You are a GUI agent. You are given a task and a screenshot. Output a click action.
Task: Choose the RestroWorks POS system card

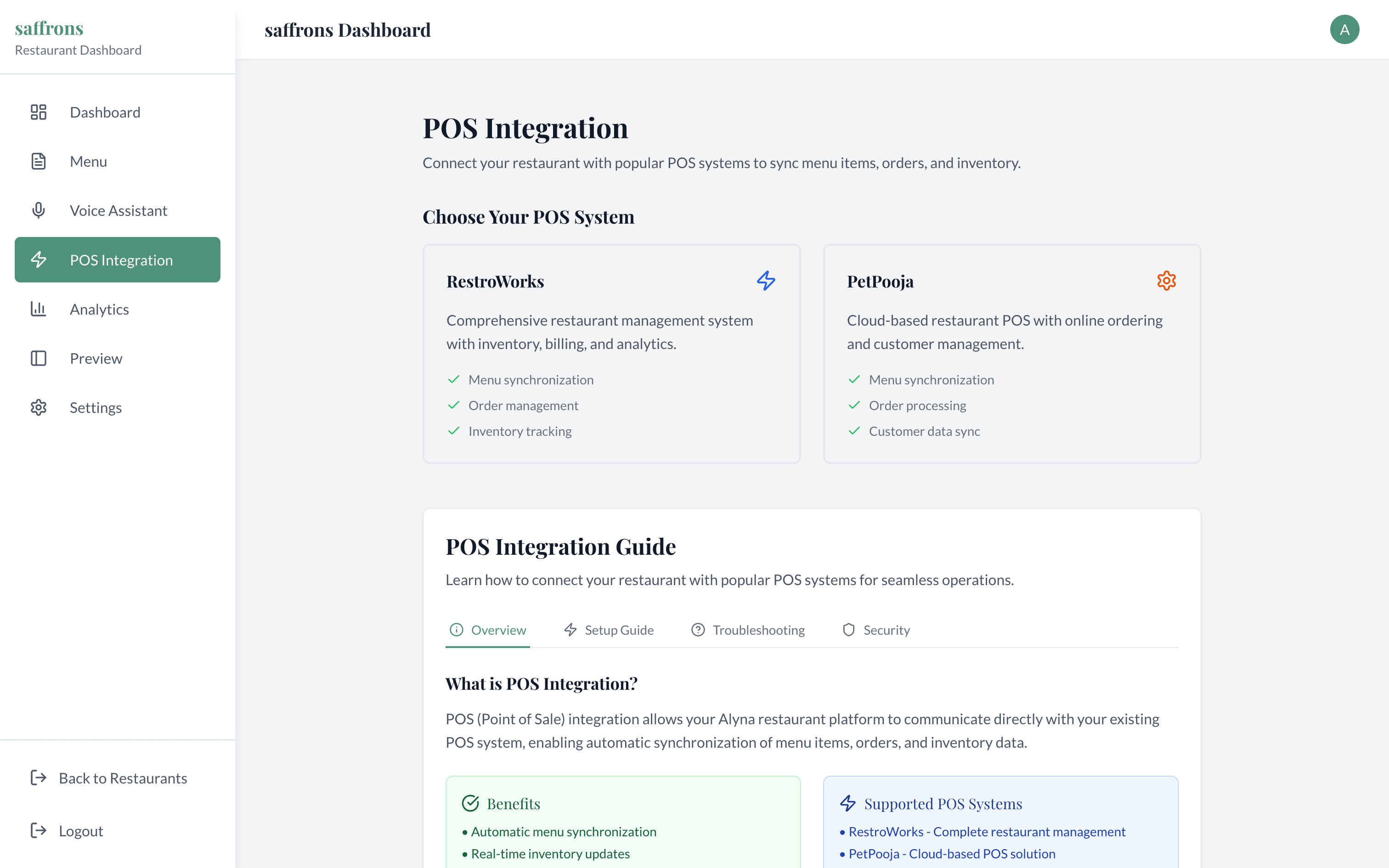point(611,354)
